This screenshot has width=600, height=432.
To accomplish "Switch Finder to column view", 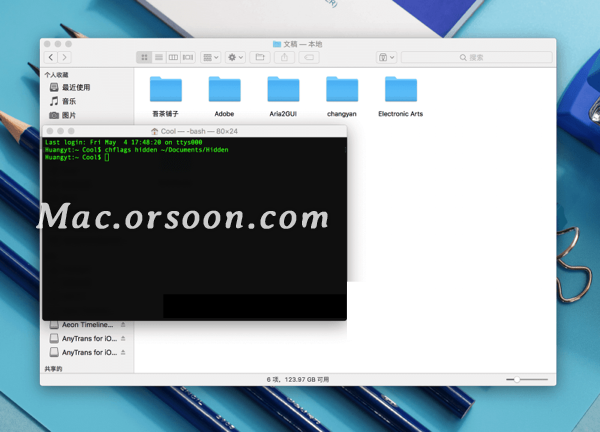I will [173, 57].
